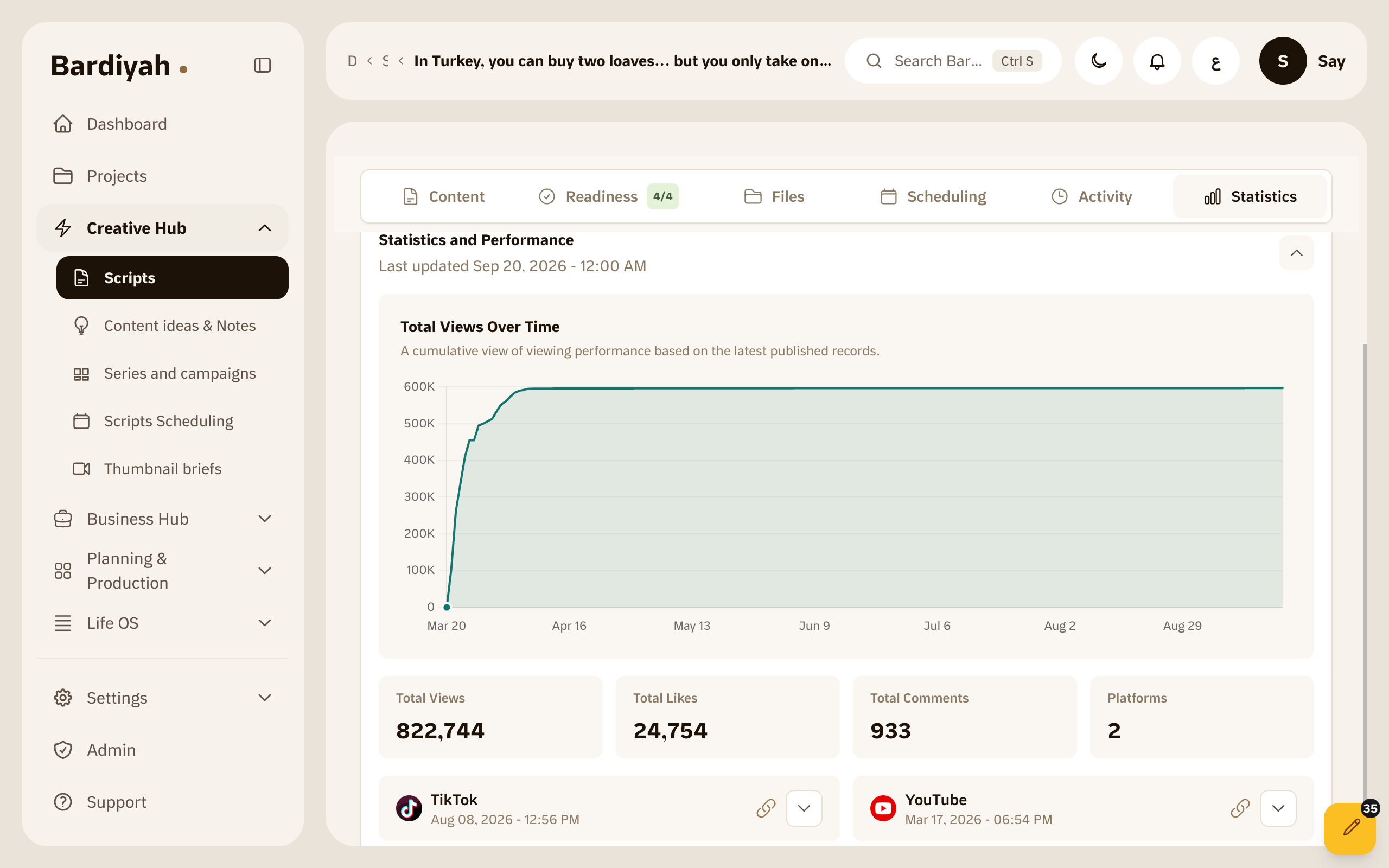This screenshot has height=868, width=1389.
Task: Open Series and campaigns
Action: coord(172,373)
